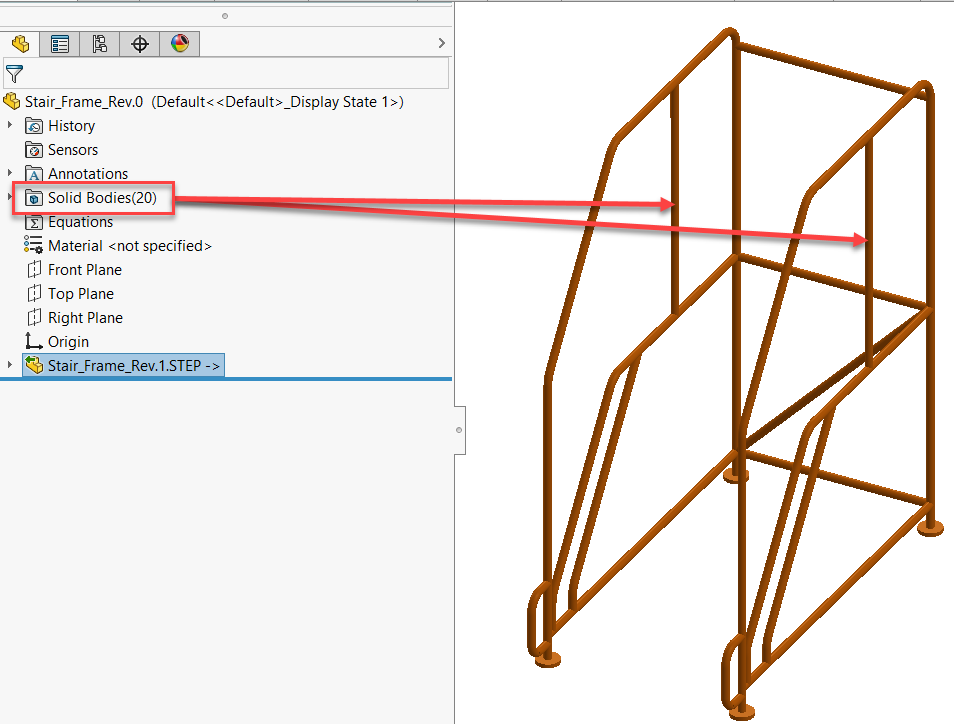Select the Stair_Frame_Rev.1.STEP -> feature
Image resolution: width=954 pixels, height=724 pixels.
[x=134, y=366]
